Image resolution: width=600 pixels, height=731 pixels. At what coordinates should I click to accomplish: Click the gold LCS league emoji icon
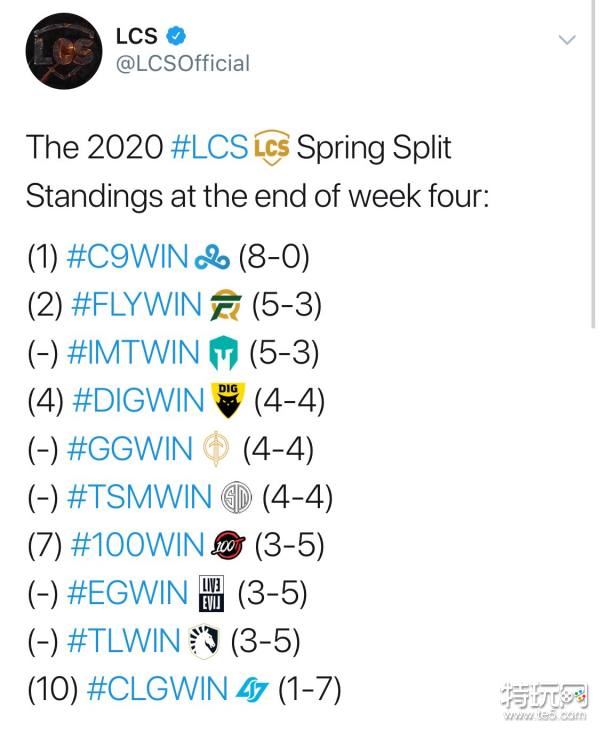[271, 147]
